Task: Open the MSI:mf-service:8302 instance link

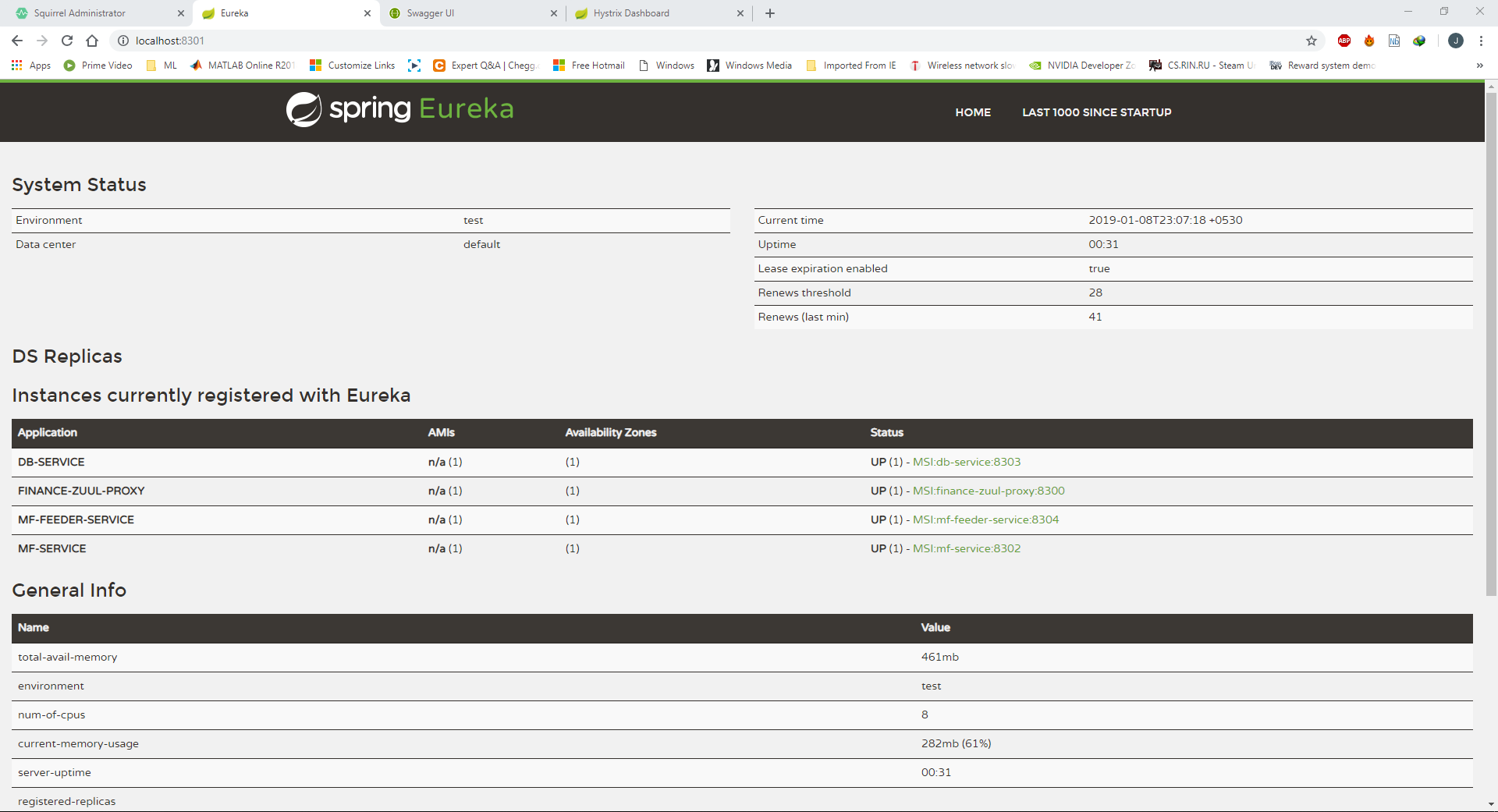Action: 967,548
